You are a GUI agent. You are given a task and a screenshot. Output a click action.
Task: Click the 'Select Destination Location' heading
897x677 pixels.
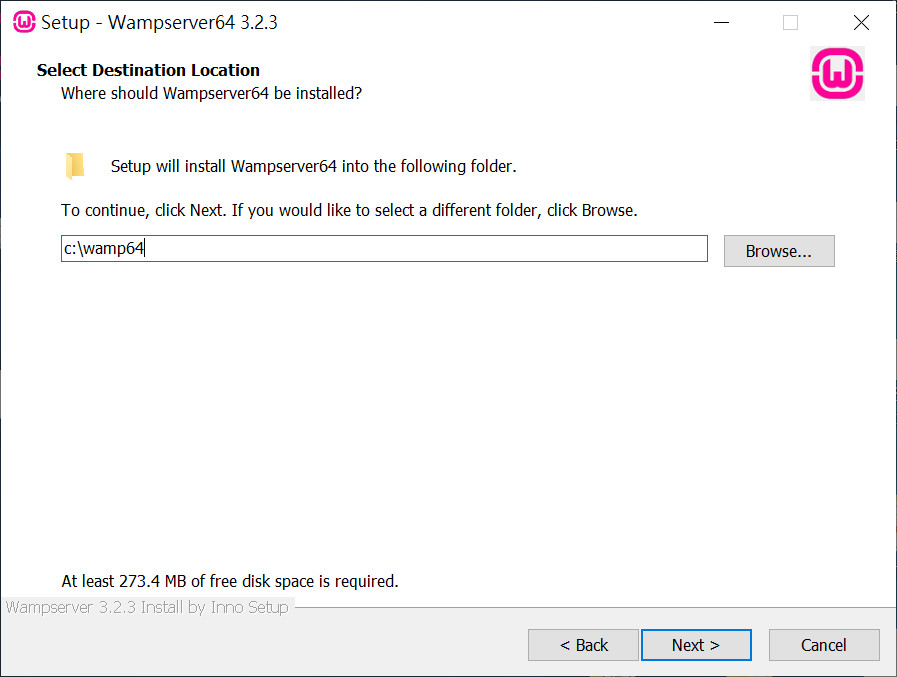(148, 70)
